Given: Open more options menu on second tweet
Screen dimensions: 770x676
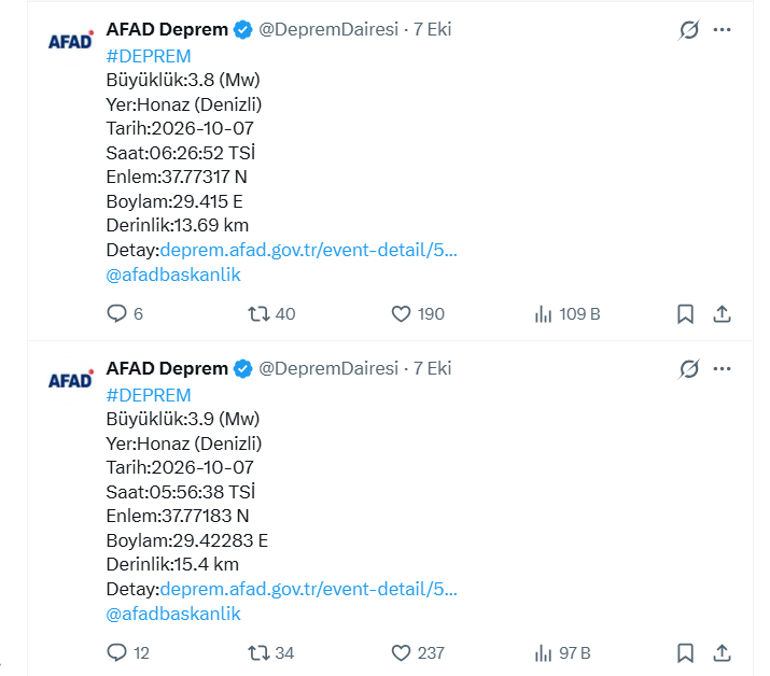Looking at the screenshot, I should [x=722, y=369].
